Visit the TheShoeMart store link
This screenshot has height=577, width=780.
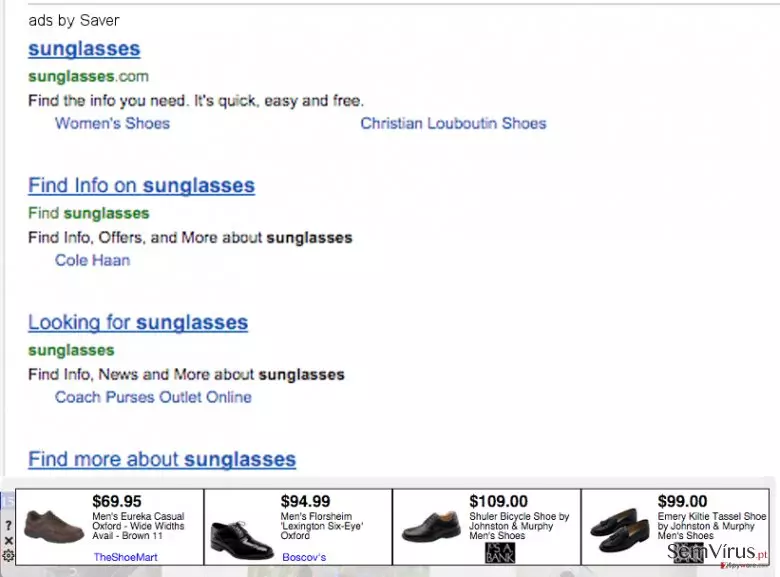(x=125, y=557)
